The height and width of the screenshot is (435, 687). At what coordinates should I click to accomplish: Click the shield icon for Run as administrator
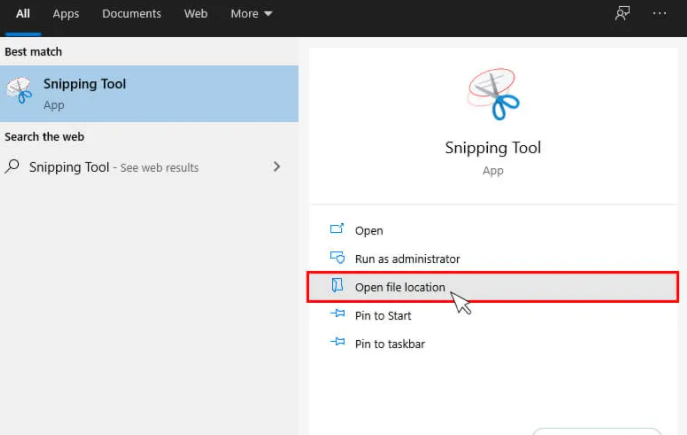click(x=337, y=257)
